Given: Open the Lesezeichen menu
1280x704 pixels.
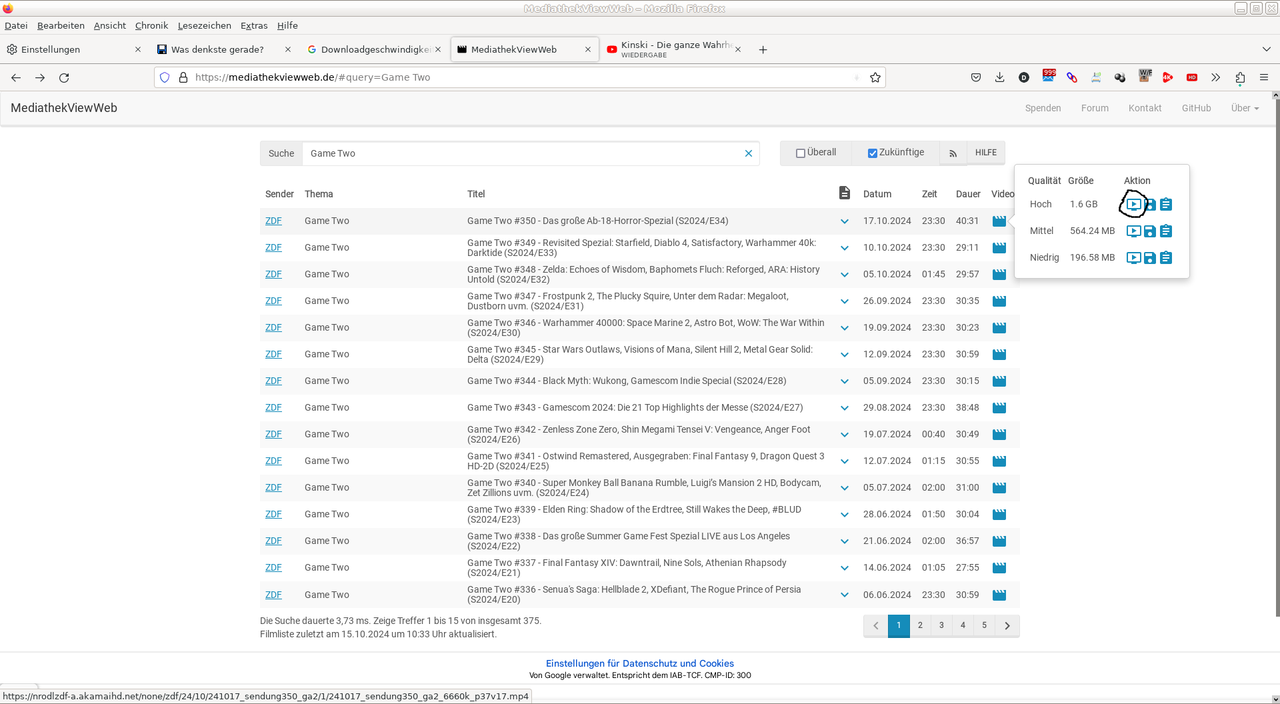Looking at the screenshot, I should click(204, 25).
